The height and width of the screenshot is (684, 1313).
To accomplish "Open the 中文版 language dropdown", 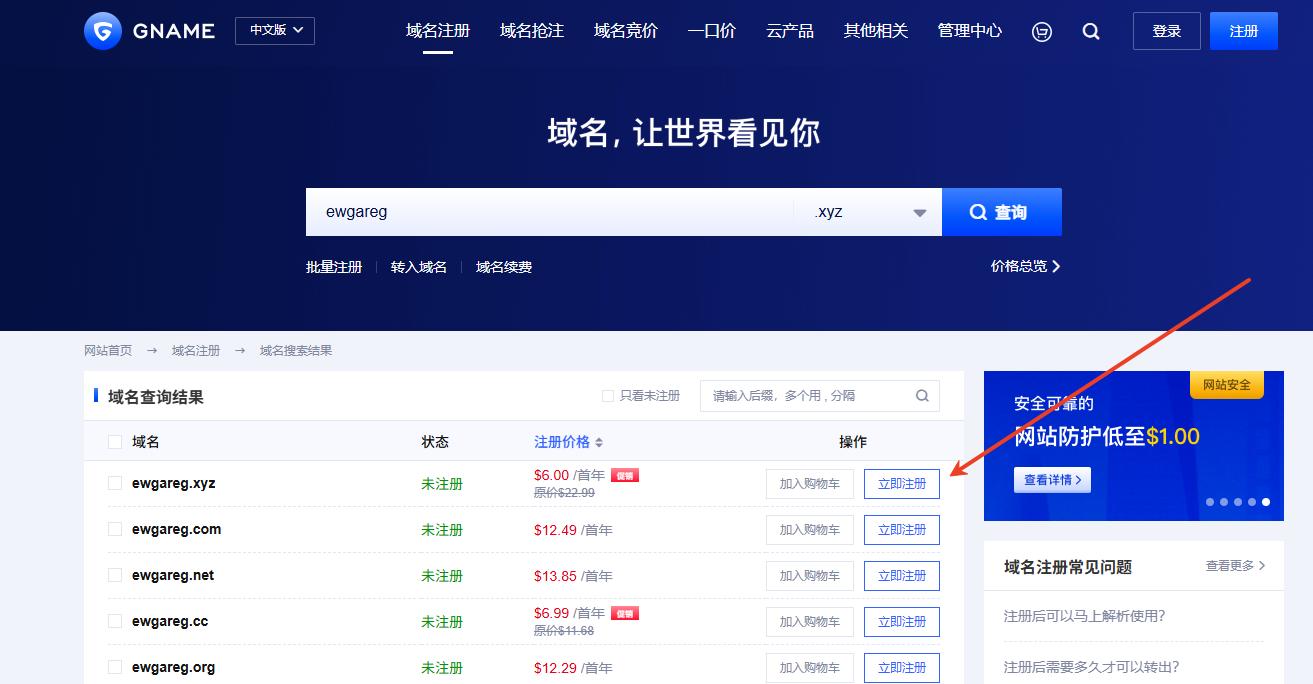I will 275,31.
